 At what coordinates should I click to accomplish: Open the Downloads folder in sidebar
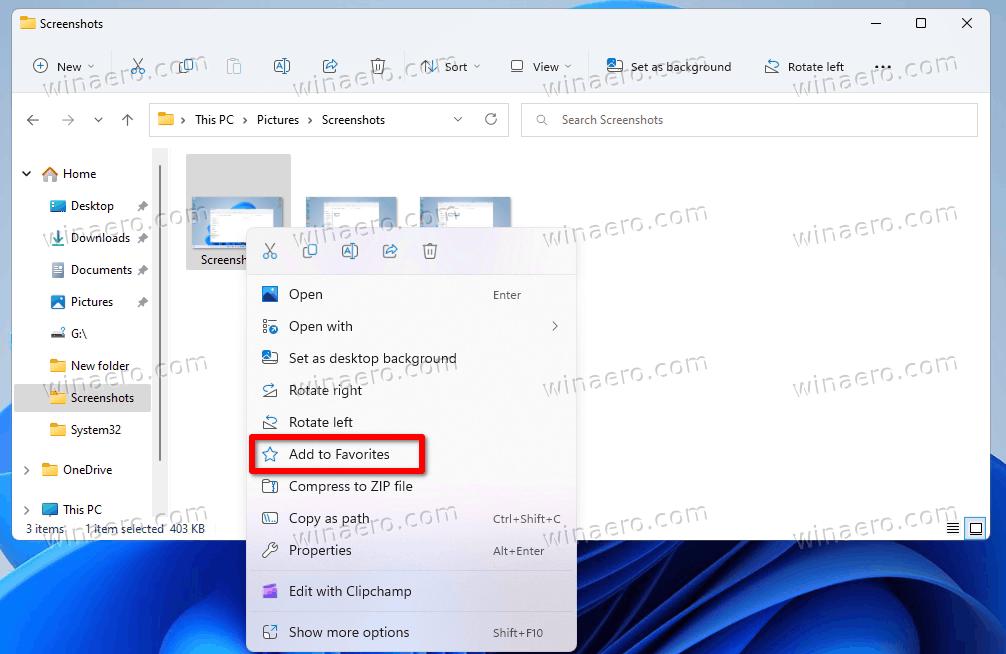[100, 238]
